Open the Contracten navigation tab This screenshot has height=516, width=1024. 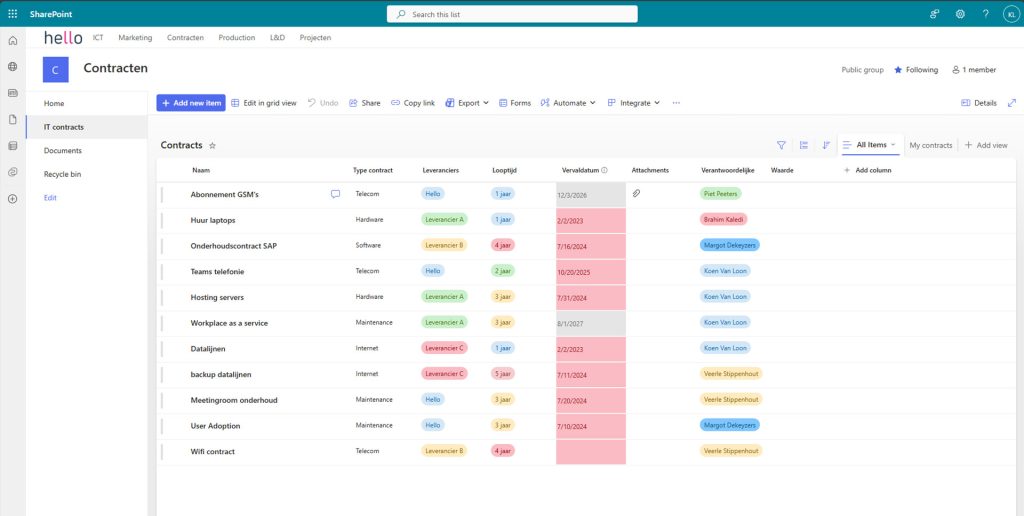click(185, 37)
